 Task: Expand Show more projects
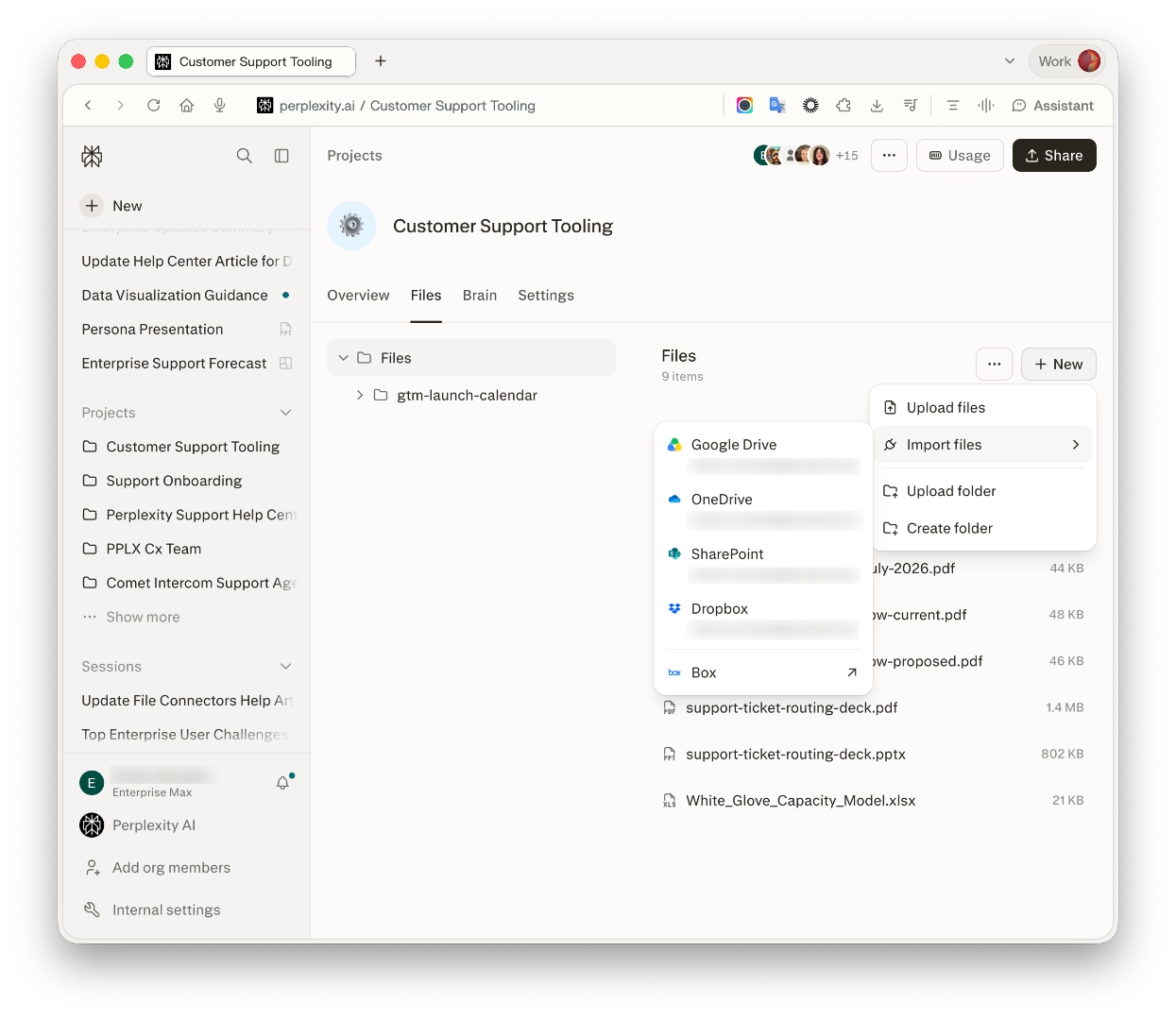click(143, 617)
